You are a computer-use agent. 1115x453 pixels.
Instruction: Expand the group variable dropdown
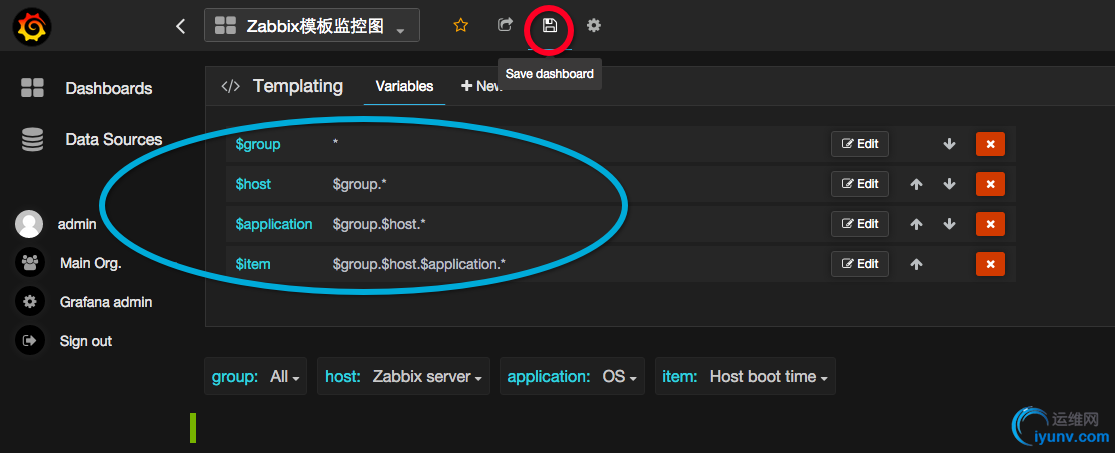click(x=284, y=377)
